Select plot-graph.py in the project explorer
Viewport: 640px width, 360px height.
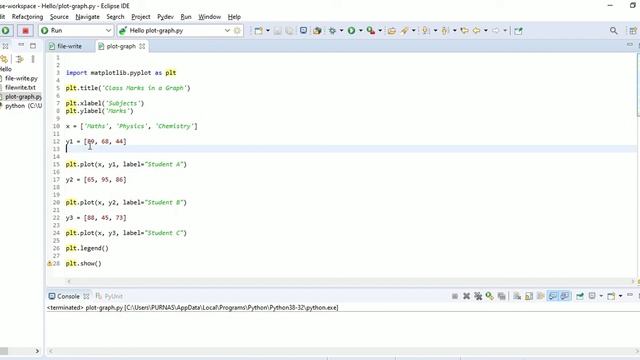click(23, 97)
